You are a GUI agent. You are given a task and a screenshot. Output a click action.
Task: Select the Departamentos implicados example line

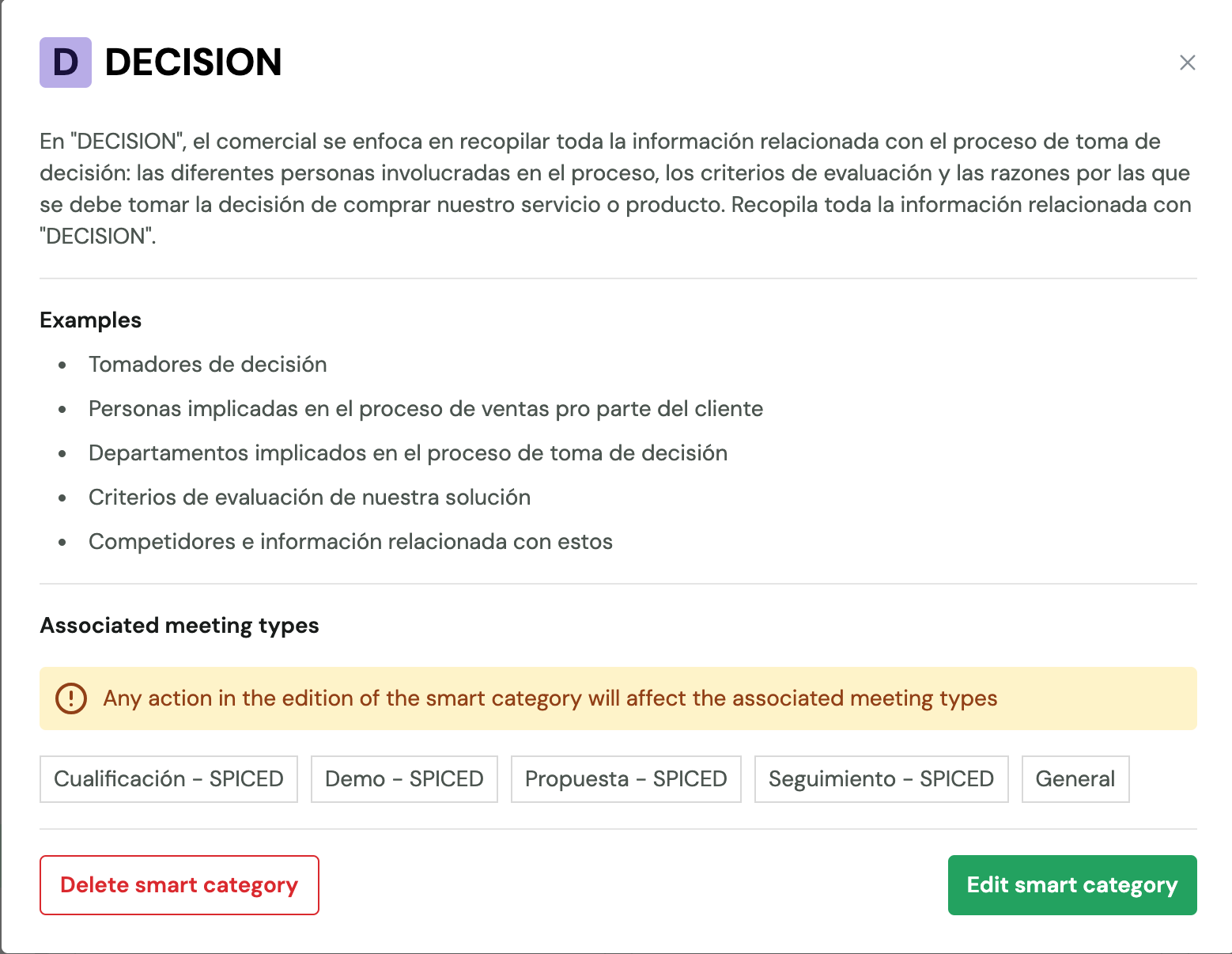407,453
